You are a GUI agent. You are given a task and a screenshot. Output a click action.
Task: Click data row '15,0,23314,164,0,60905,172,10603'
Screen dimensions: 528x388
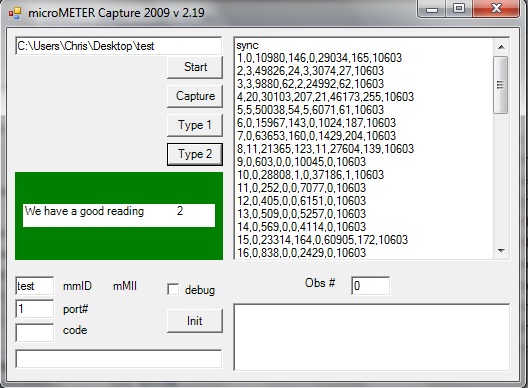322,240
